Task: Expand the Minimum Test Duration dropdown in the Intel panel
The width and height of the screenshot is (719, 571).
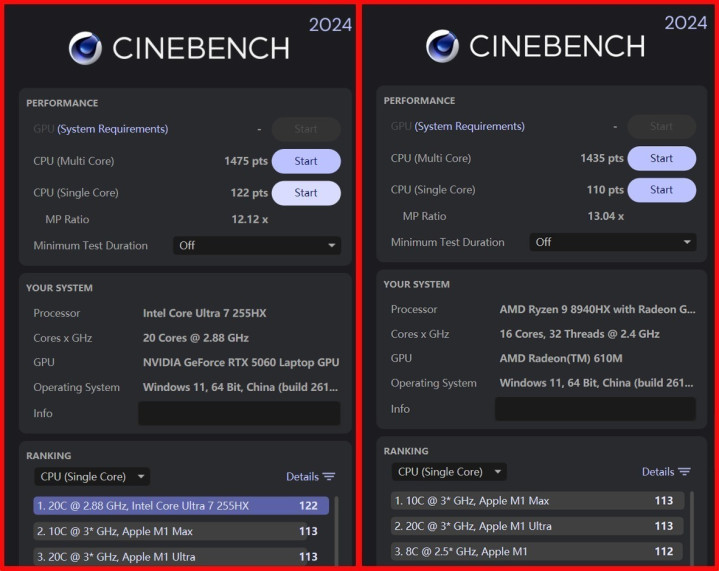Action: (257, 246)
